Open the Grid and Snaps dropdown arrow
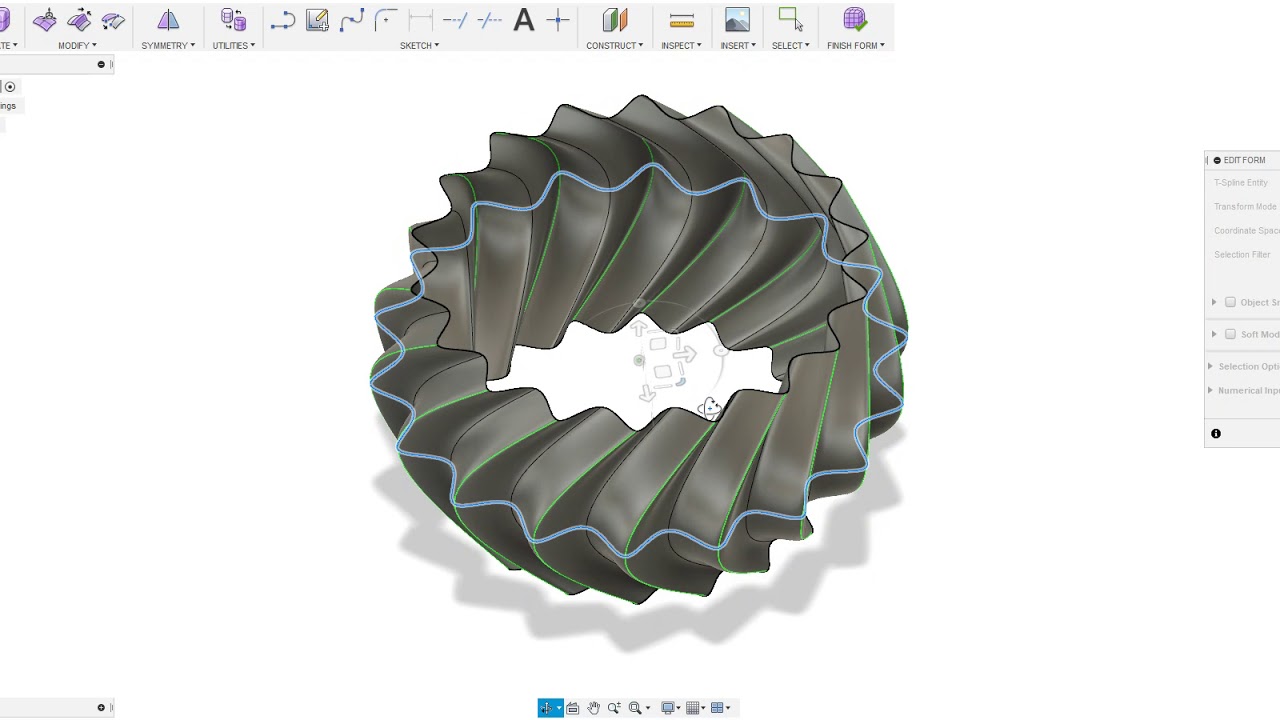 [x=703, y=708]
